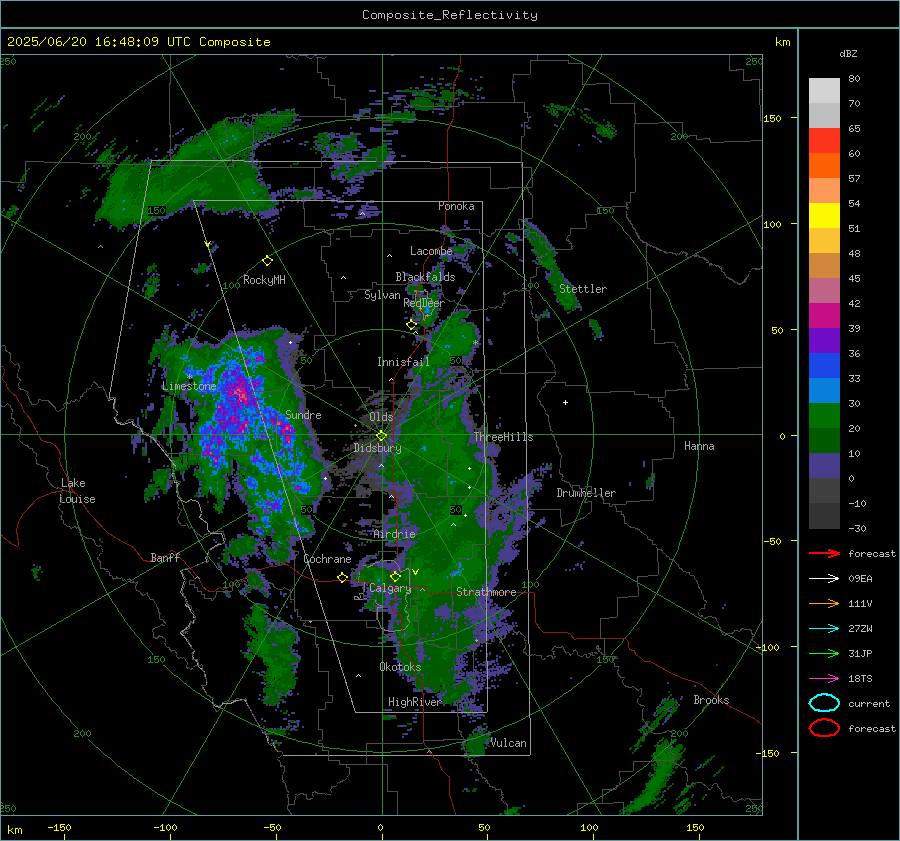Viewport: 900px width, 841px height.
Task: Click the Banff town label
Action: point(165,557)
